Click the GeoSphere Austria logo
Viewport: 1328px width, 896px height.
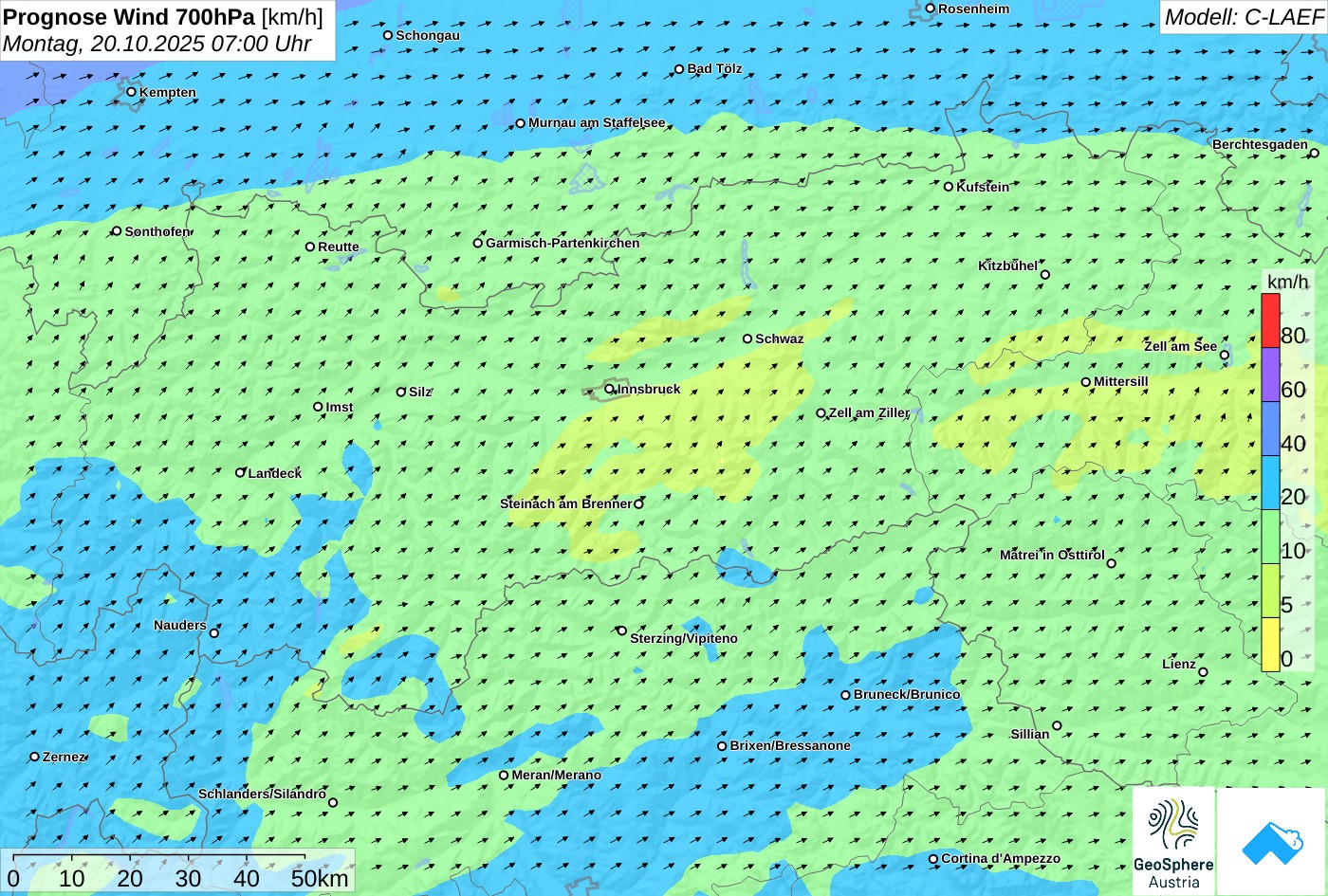tap(1173, 841)
